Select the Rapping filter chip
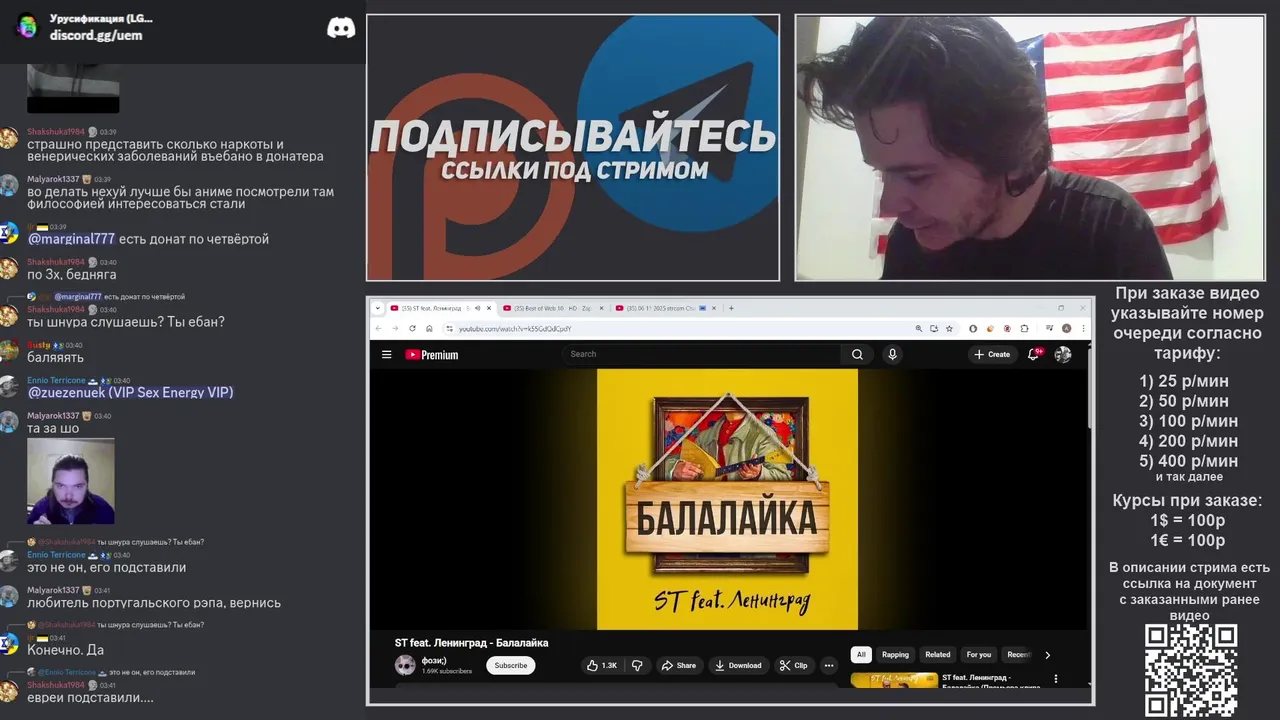The width and height of the screenshot is (1280, 720). [895, 655]
